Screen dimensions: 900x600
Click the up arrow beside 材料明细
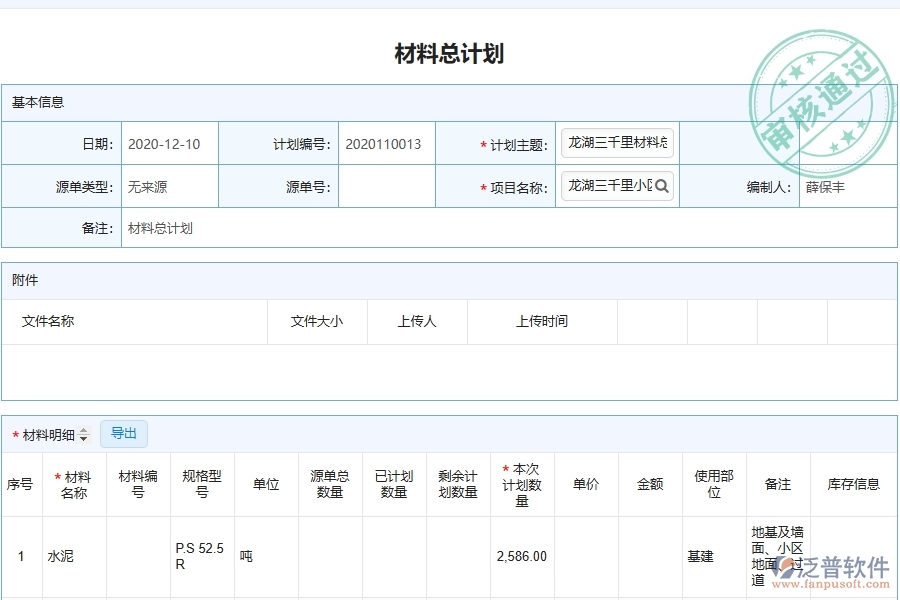pos(85,429)
